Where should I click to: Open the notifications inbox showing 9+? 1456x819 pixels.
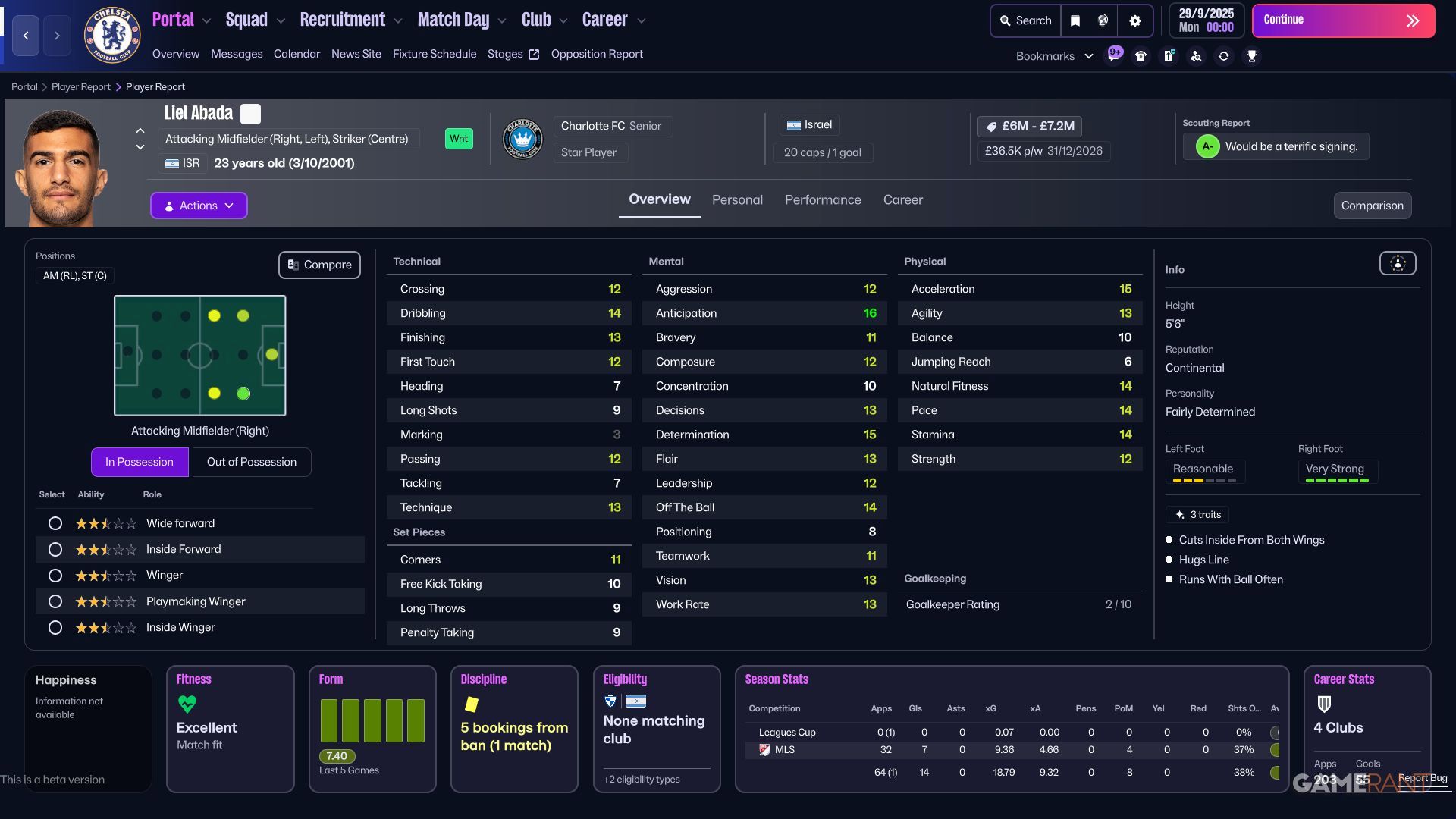[1114, 55]
